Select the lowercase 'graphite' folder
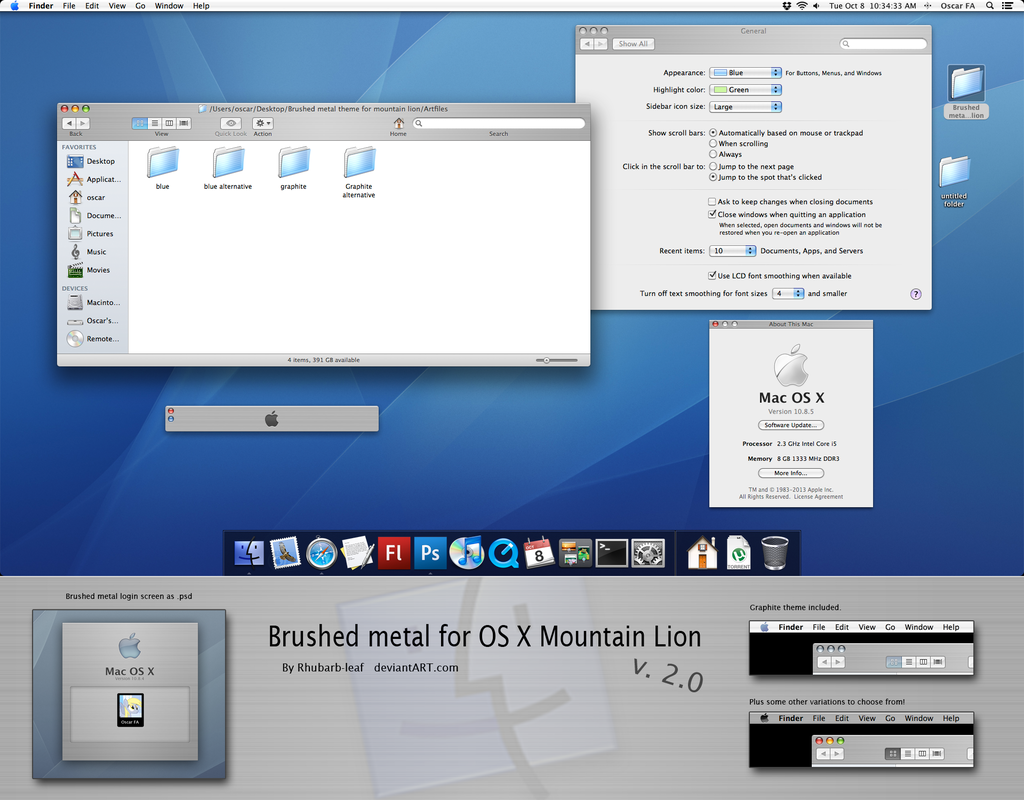1024x800 pixels. pos(293,168)
